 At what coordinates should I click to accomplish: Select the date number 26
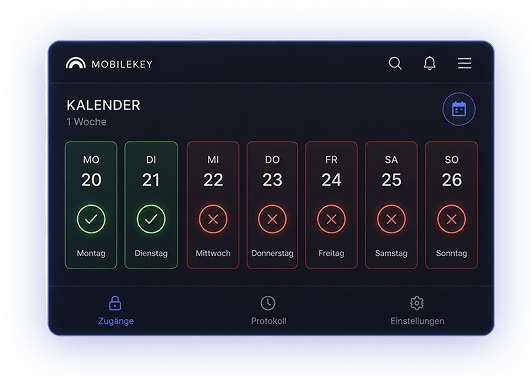point(451,180)
